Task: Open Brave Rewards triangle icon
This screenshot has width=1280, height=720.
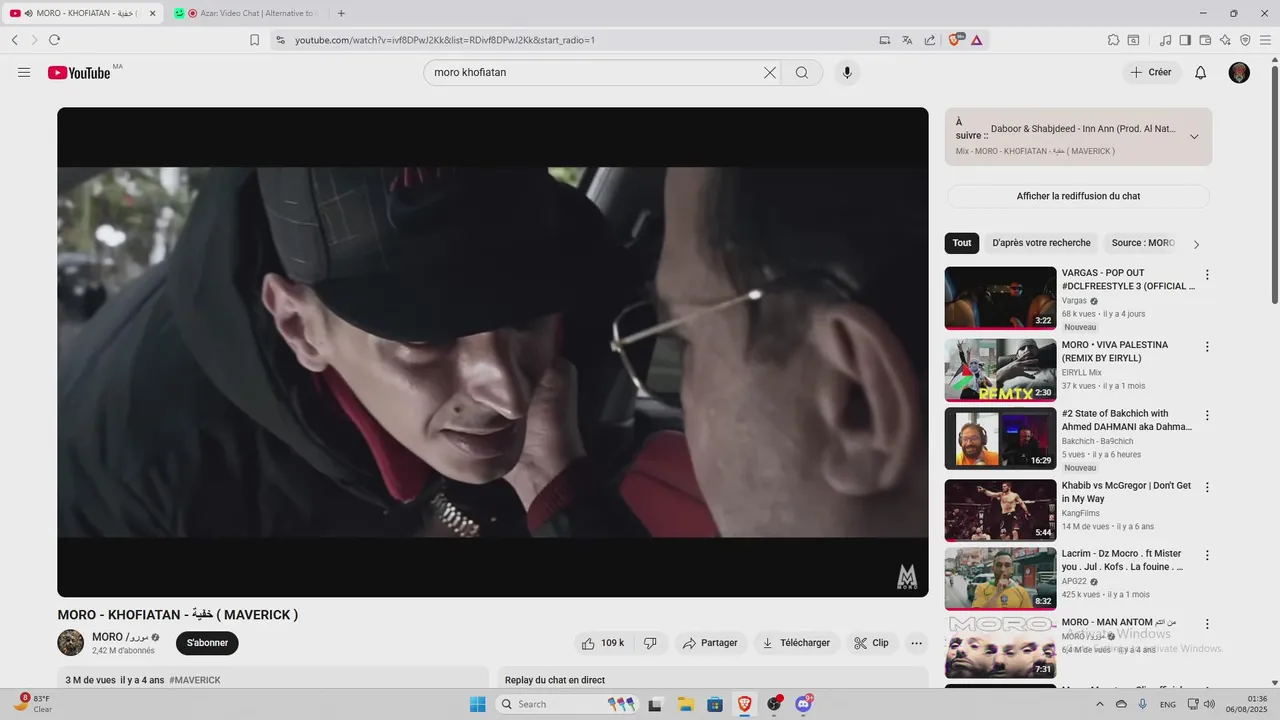Action: pos(976,40)
